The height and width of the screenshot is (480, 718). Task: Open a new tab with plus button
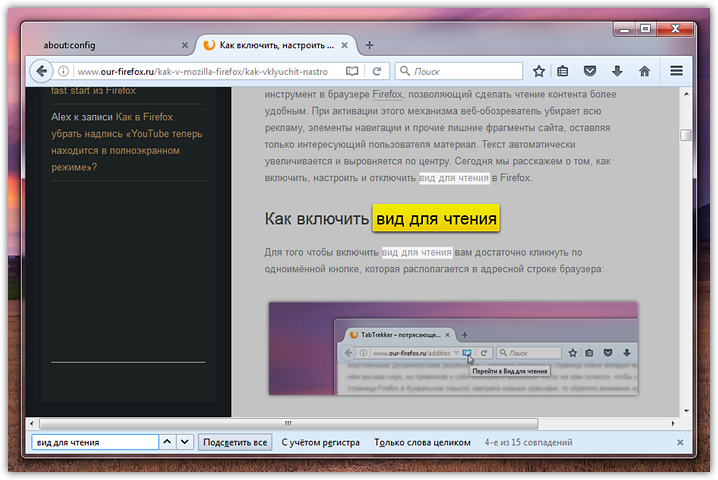[370, 45]
